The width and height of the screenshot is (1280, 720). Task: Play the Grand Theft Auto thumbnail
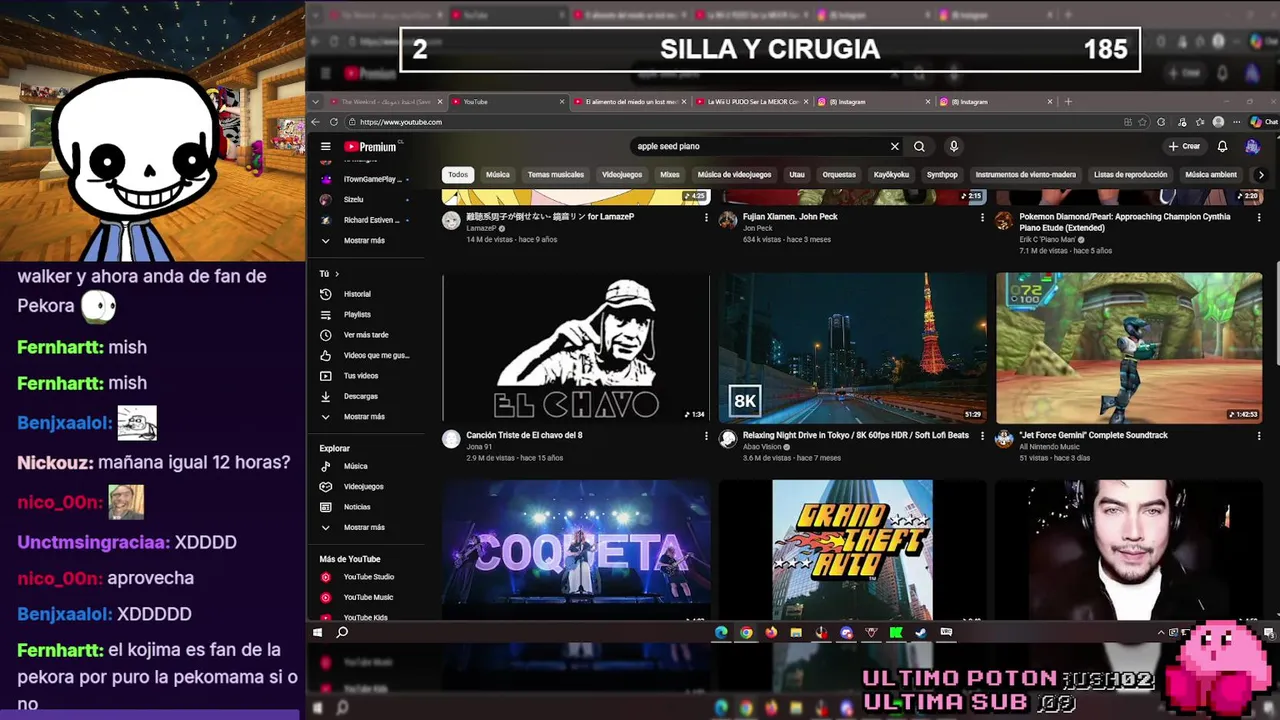click(853, 550)
